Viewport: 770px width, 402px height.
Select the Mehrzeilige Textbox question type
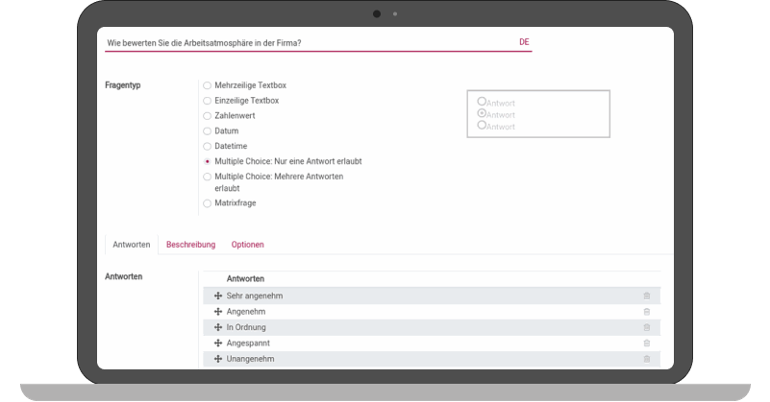tap(207, 86)
